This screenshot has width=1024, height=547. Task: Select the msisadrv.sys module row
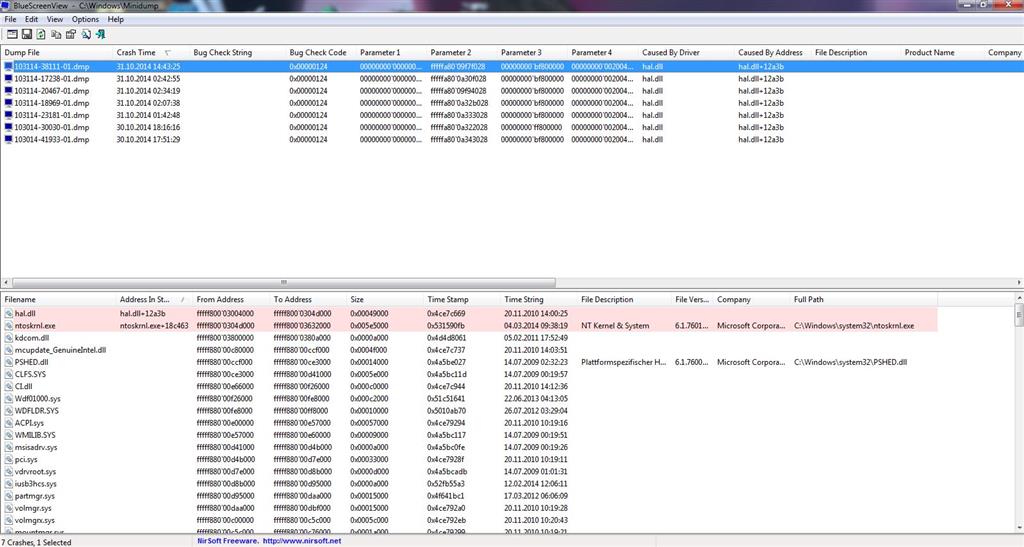tap(469, 448)
